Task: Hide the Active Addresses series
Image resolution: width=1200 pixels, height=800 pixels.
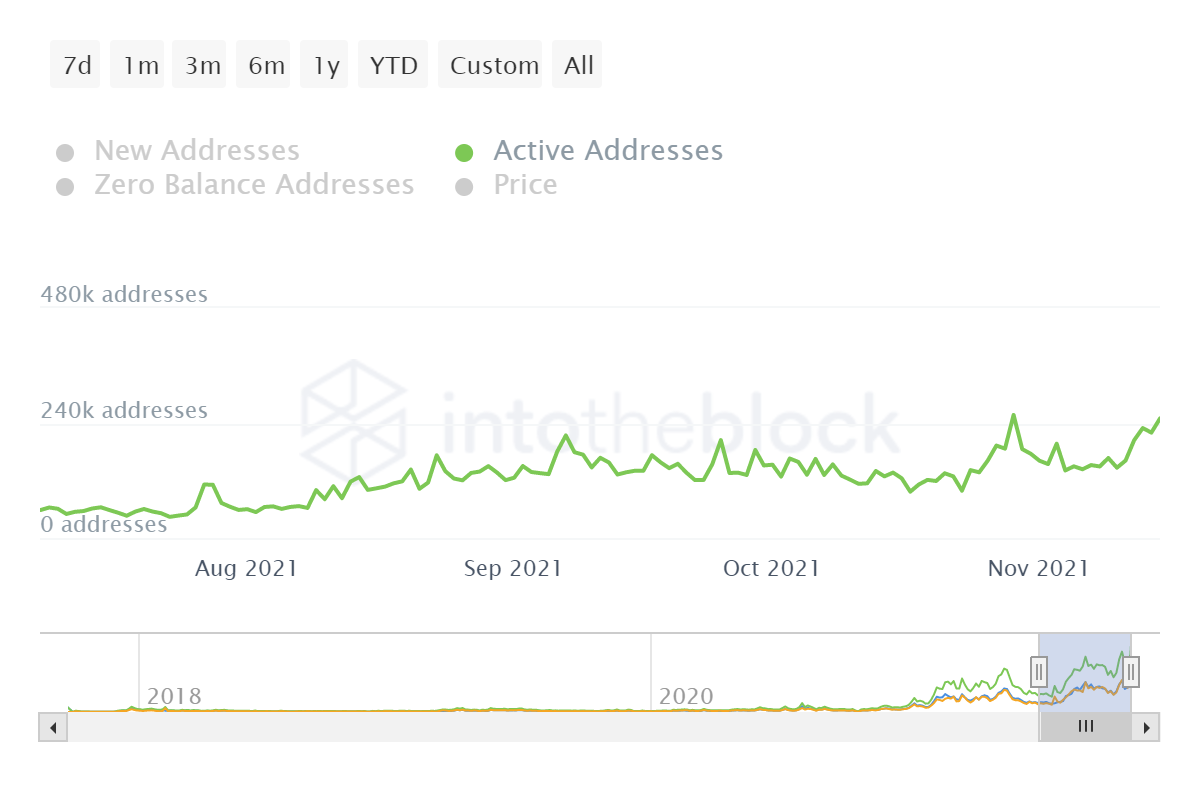Action: (x=607, y=151)
